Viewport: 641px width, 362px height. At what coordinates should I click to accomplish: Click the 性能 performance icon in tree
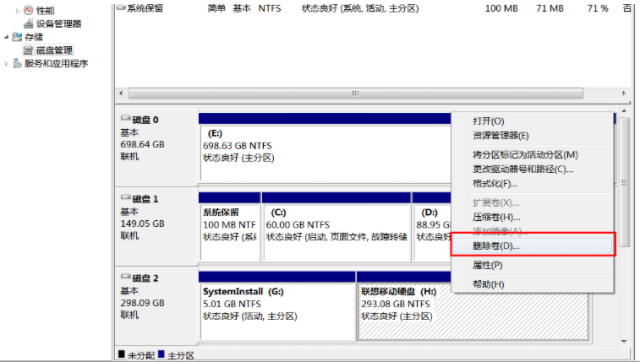click(x=28, y=10)
